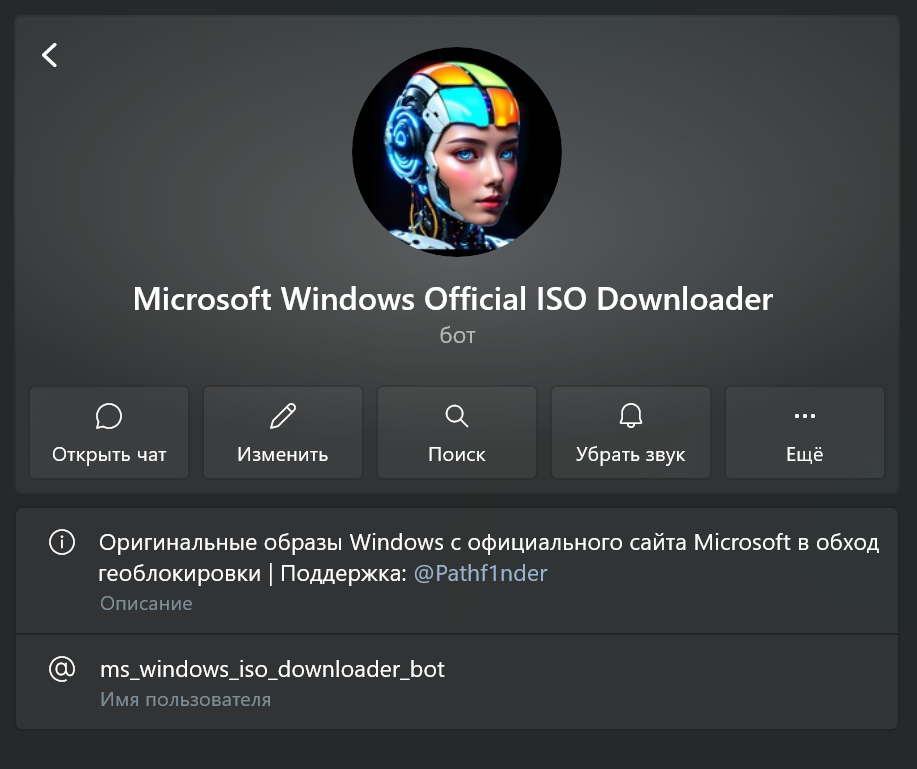The width and height of the screenshot is (917, 769).
Task: Click the @ icon beside the username
Action: 62,668
